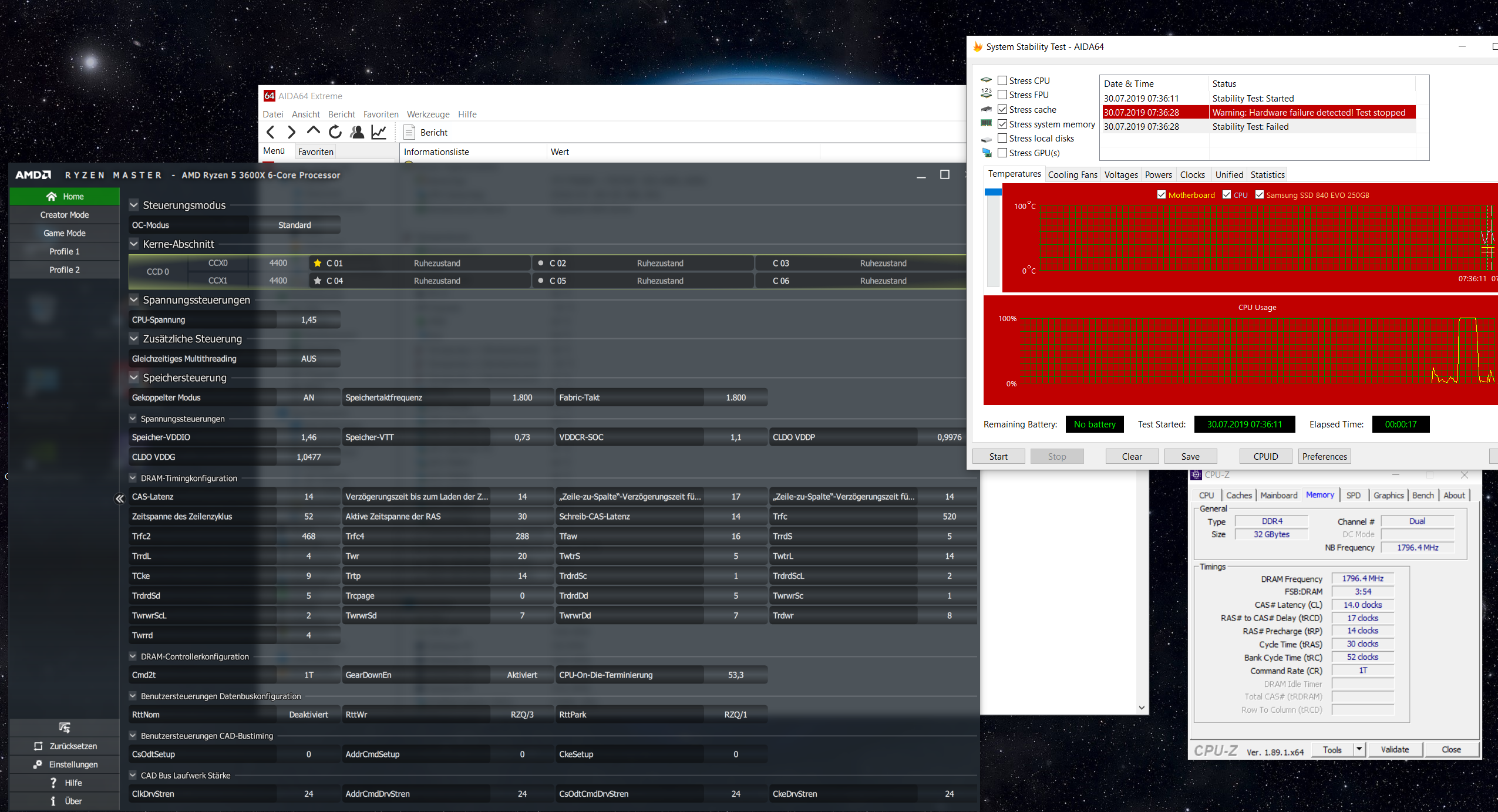Open the Werkzeuge menu in AIDA64
This screenshot has height=812, width=1498.
pyautogui.click(x=427, y=114)
